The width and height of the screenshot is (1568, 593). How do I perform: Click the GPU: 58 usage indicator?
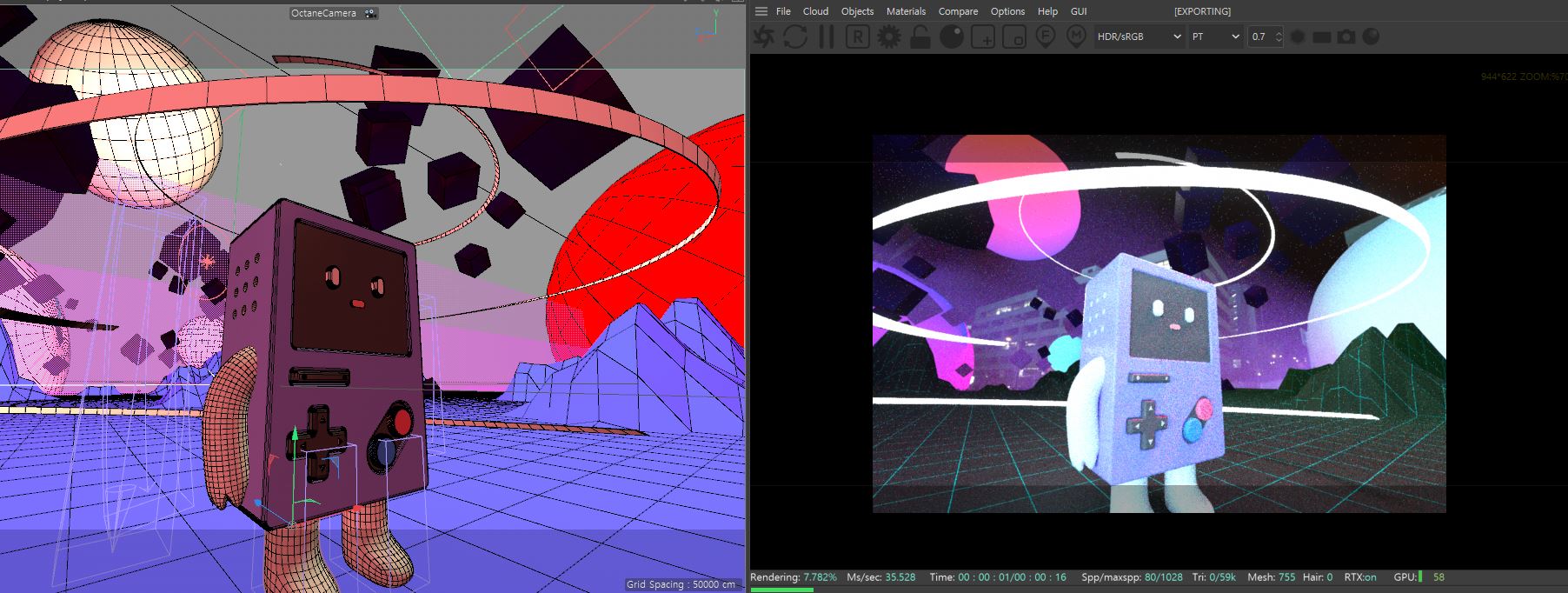pyautogui.click(x=1419, y=577)
